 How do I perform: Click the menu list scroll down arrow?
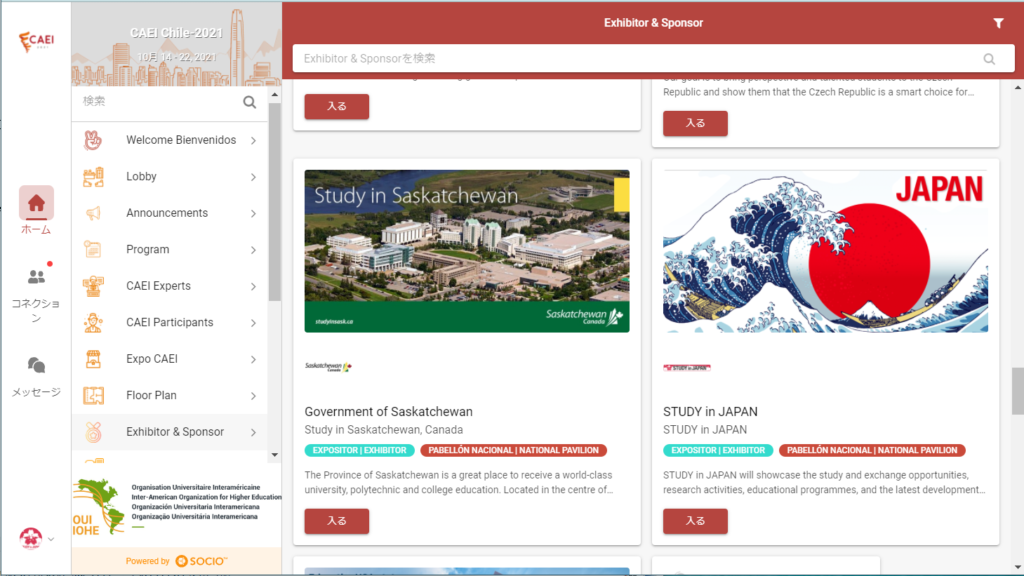click(x=274, y=455)
